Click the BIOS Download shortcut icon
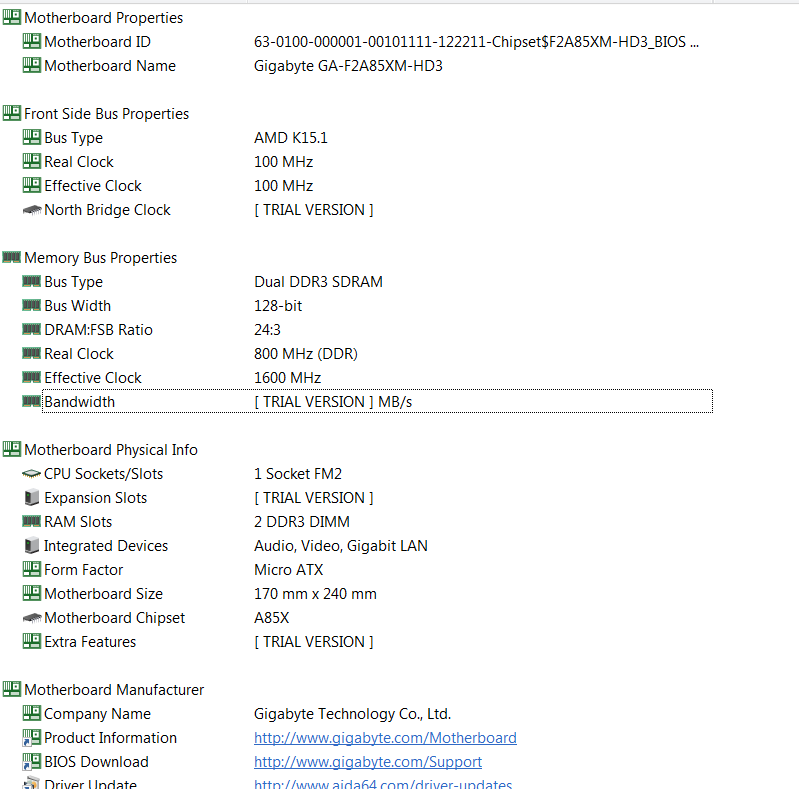 tap(32, 761)
